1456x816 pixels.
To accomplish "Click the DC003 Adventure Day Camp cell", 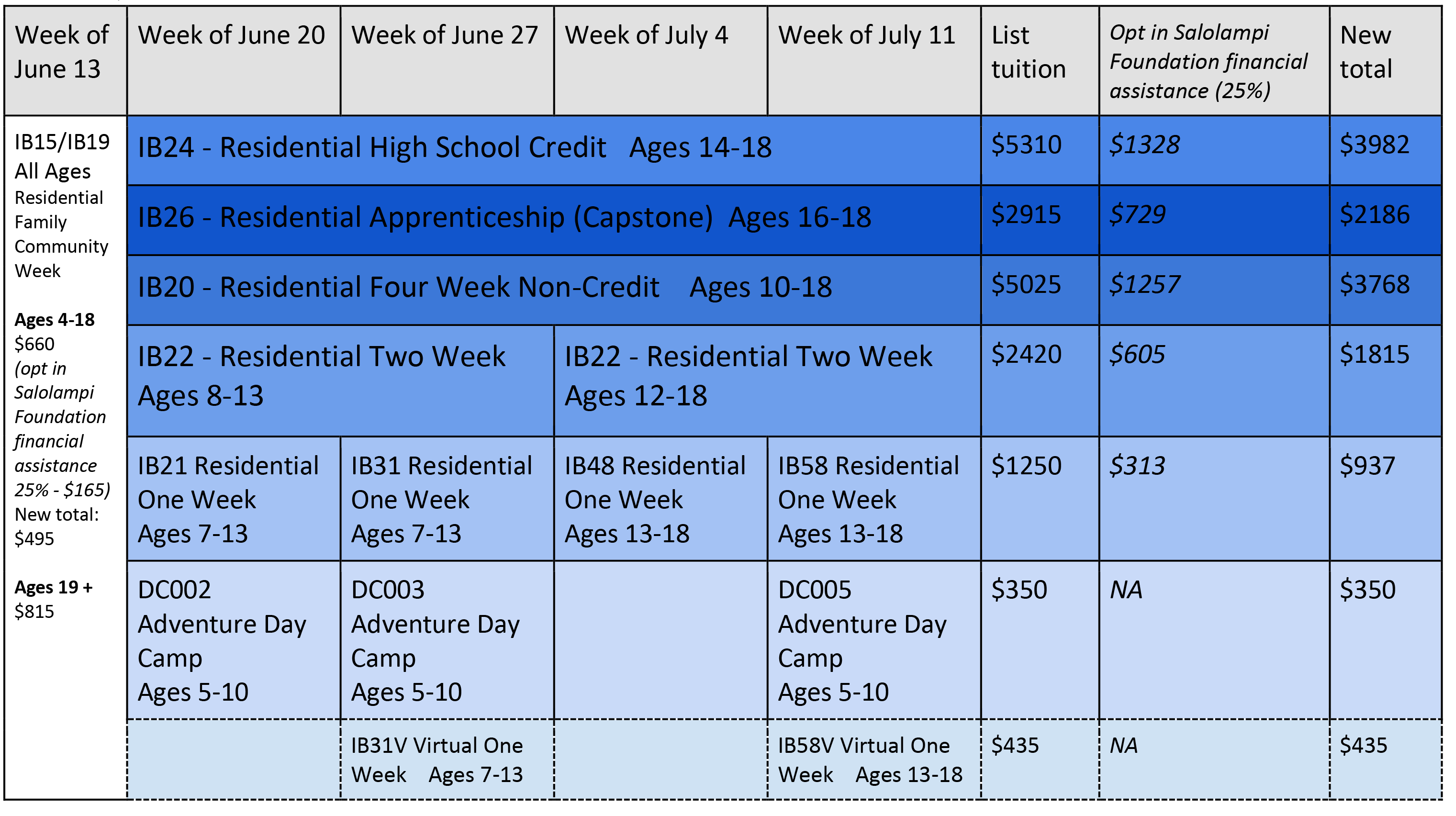I will point(435,641).
